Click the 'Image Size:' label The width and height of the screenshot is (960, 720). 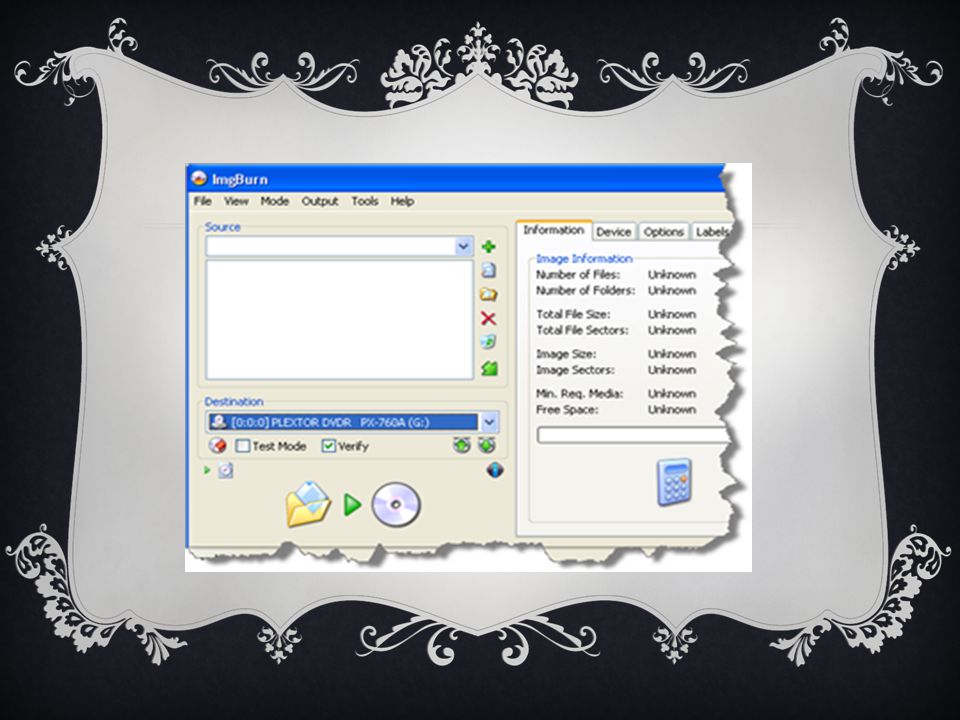coord(566,354)
